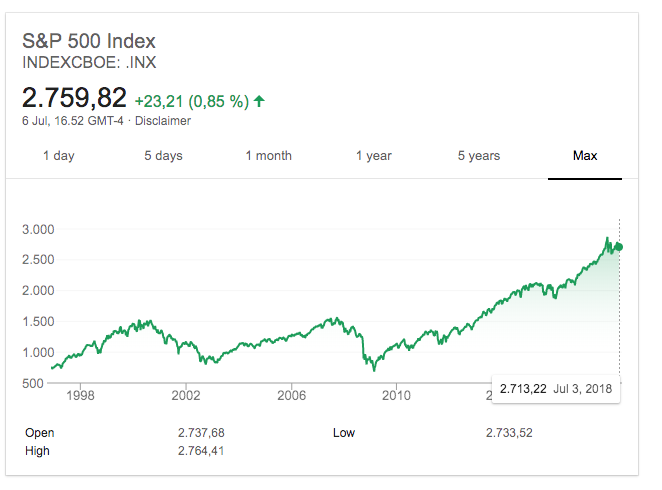This screenshot has width=662, height=490.
Task: Click the Max range tab
Action: click(585, 156)
